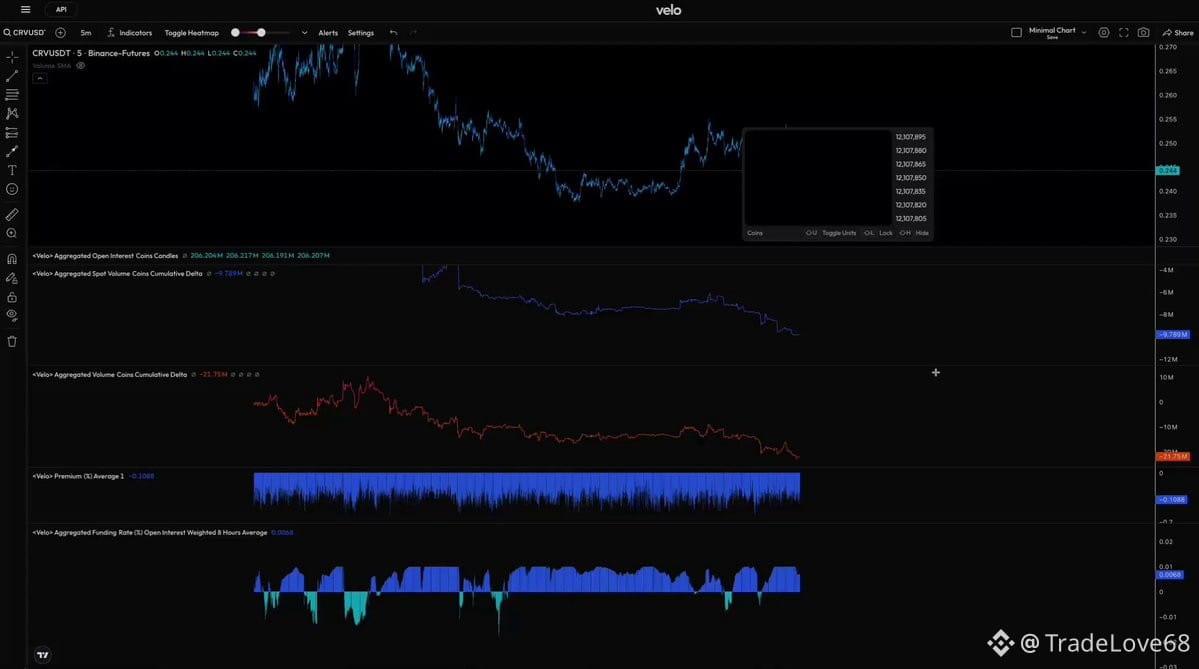1199x669 pixels.
Task: Click the -9.789M spot delta axis label
Action: click(1172, 335)
